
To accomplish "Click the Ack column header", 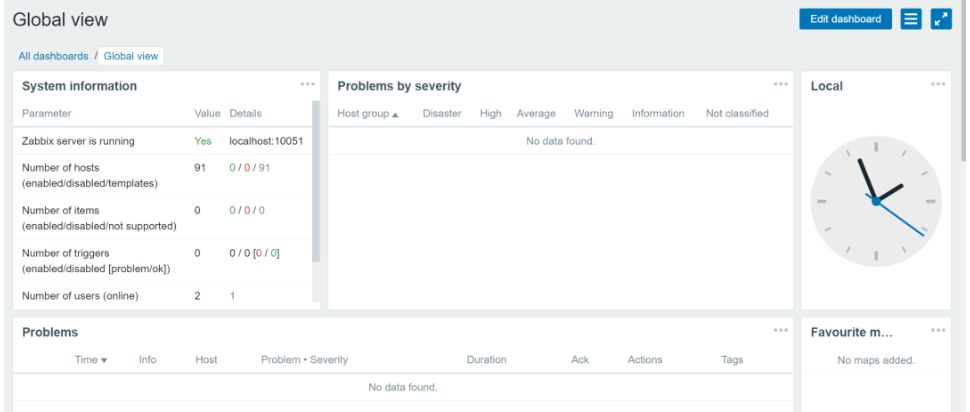I will tap(580, 360).
